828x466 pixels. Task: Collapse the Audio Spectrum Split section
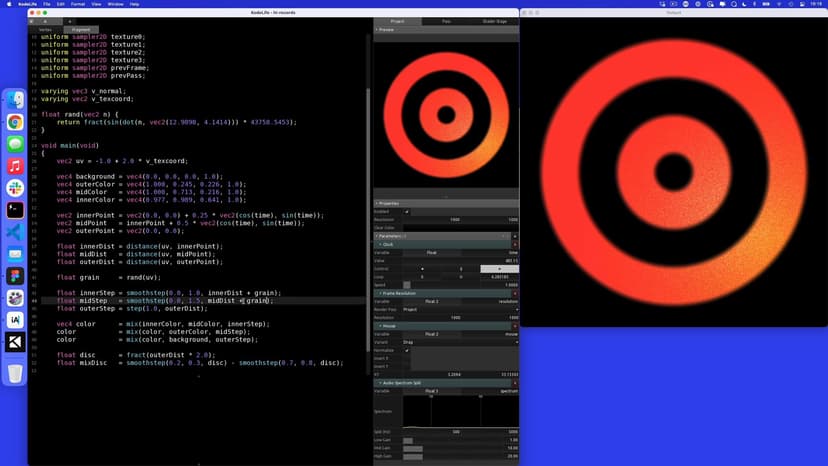tap(377, 383)
